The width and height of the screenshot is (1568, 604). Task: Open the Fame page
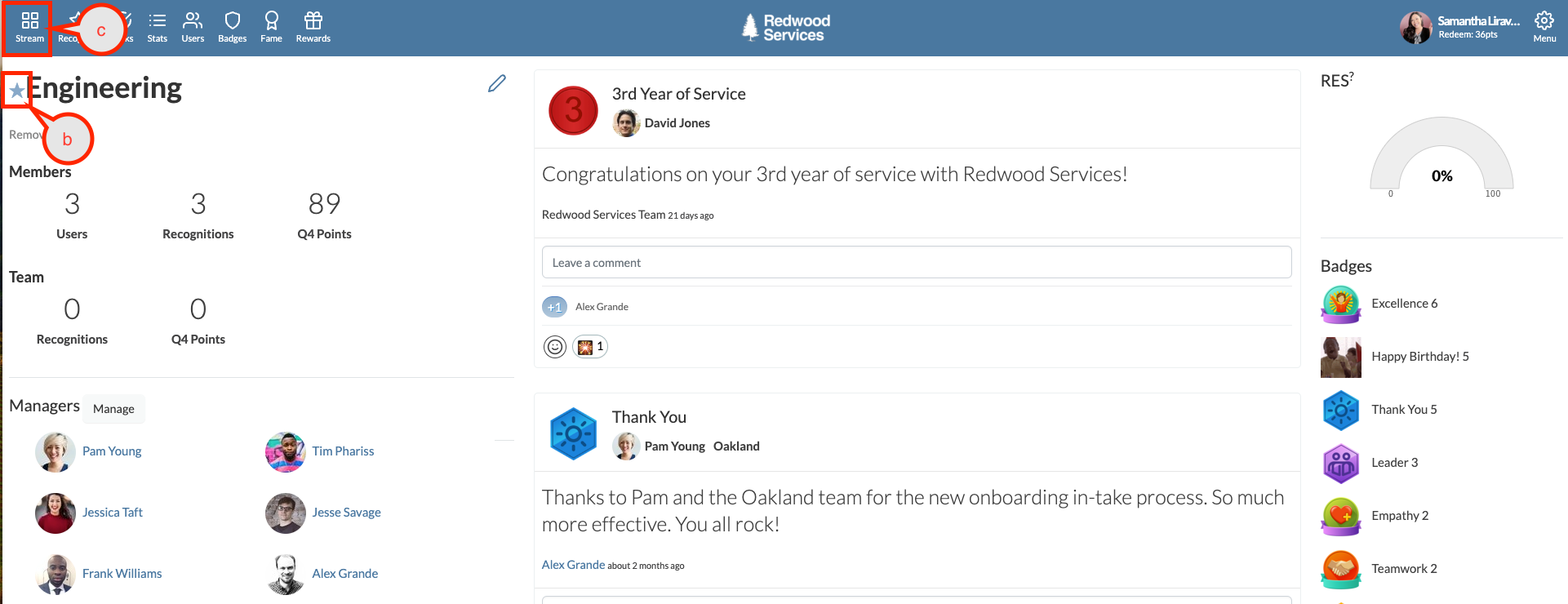click(271, 27)
